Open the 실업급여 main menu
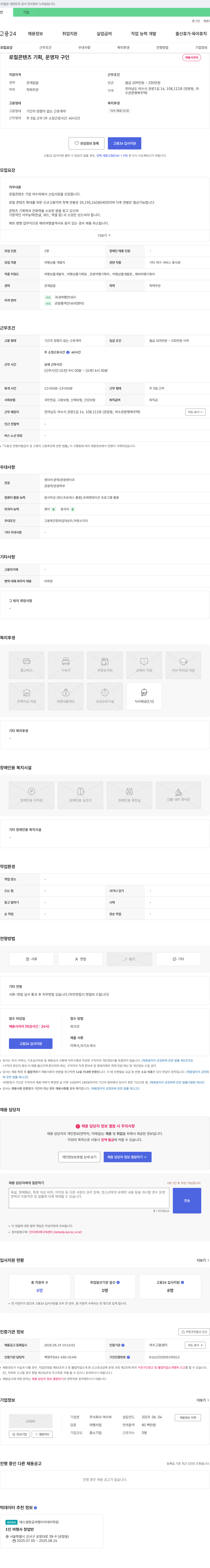The image size is (210, 1568). (x=104, y=33)
